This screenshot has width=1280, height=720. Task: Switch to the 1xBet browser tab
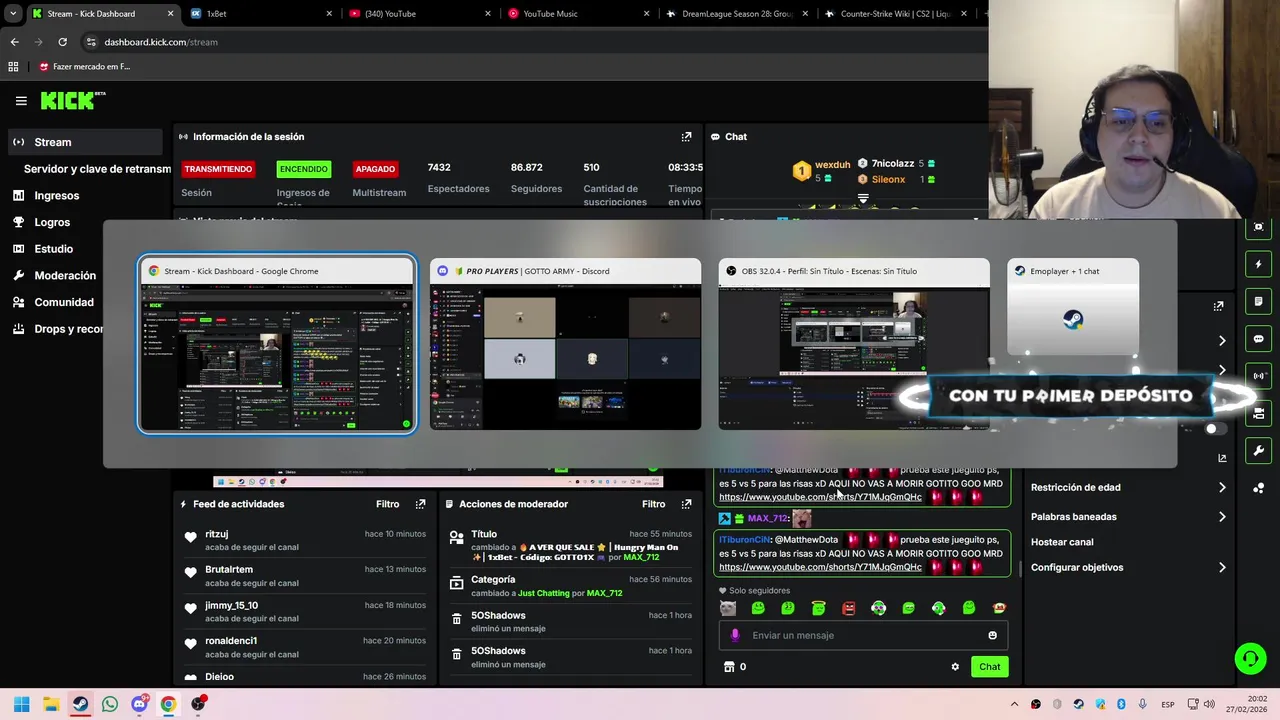pos(260,14)
